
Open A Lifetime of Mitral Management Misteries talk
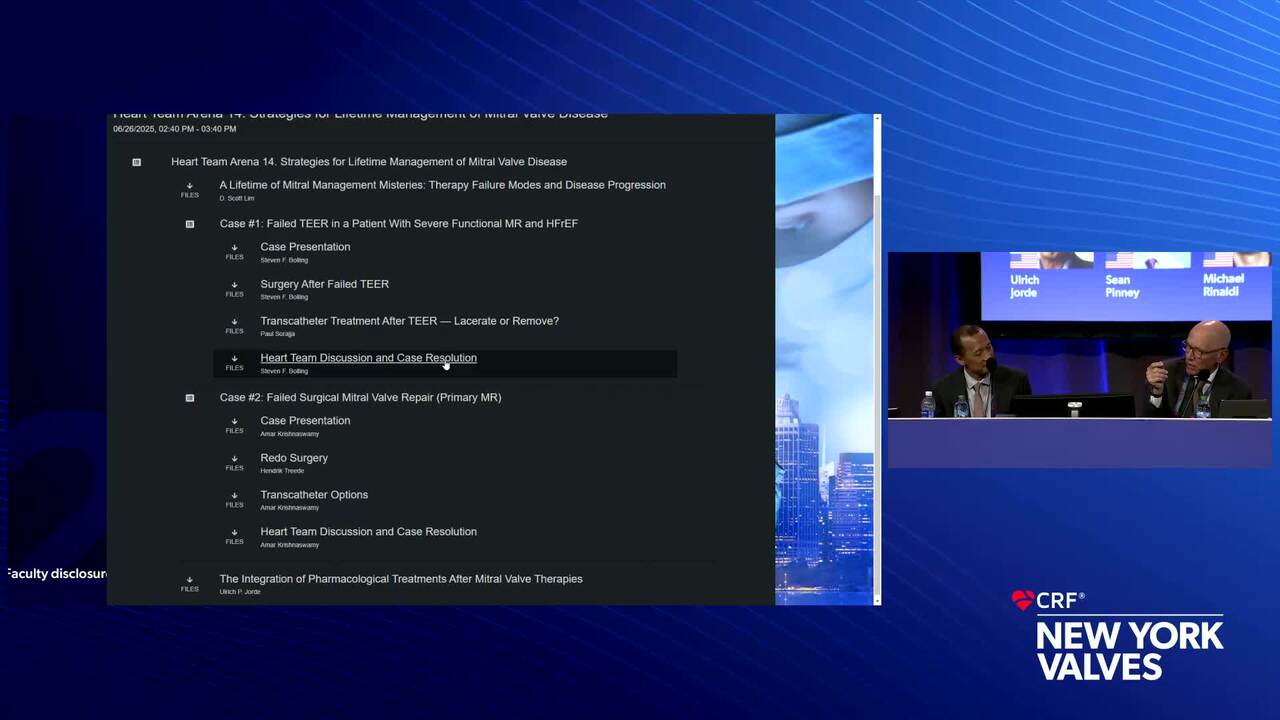(x=442, y=185)
